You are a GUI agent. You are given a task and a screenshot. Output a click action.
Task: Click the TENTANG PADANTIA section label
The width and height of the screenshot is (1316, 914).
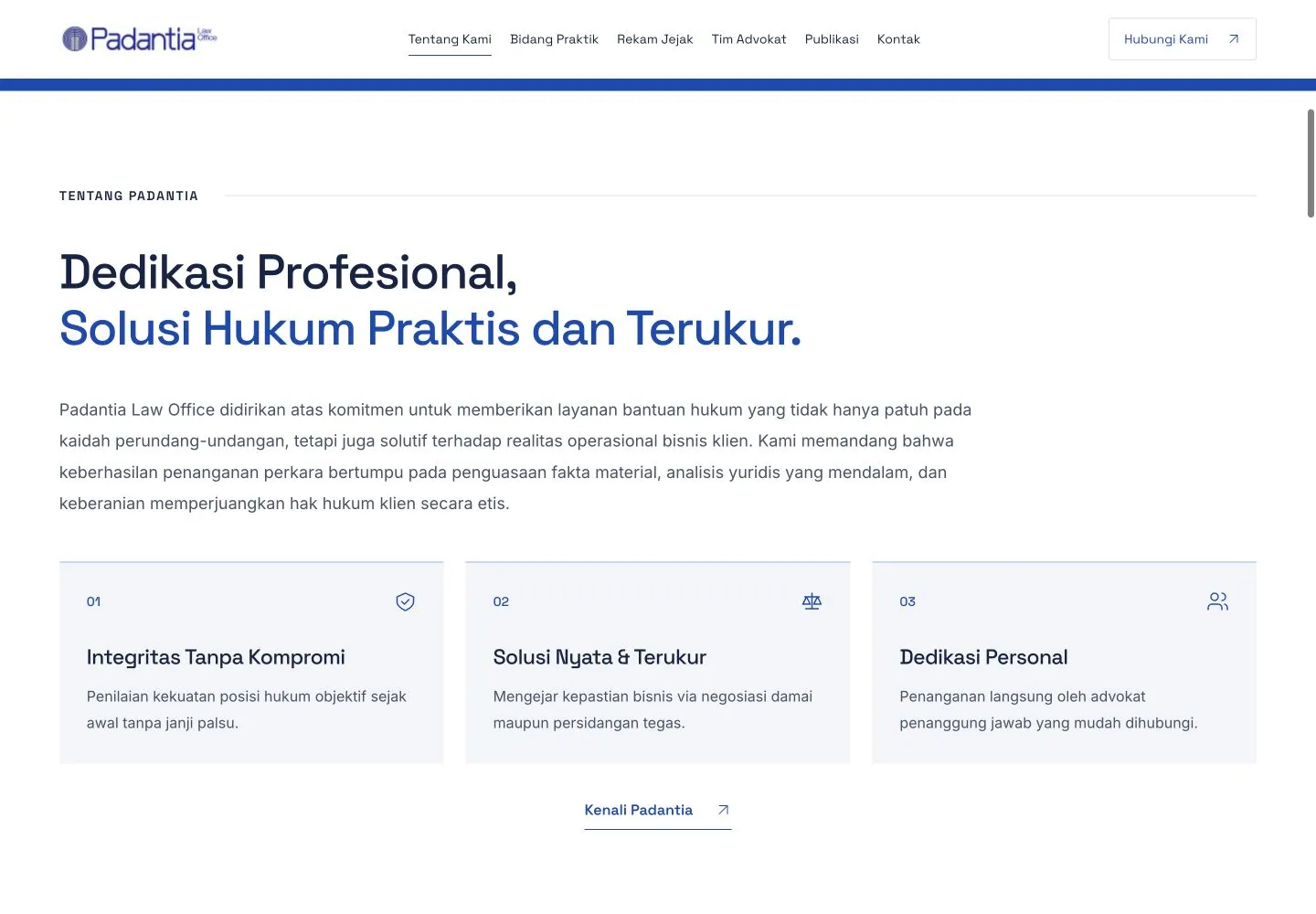129,196
